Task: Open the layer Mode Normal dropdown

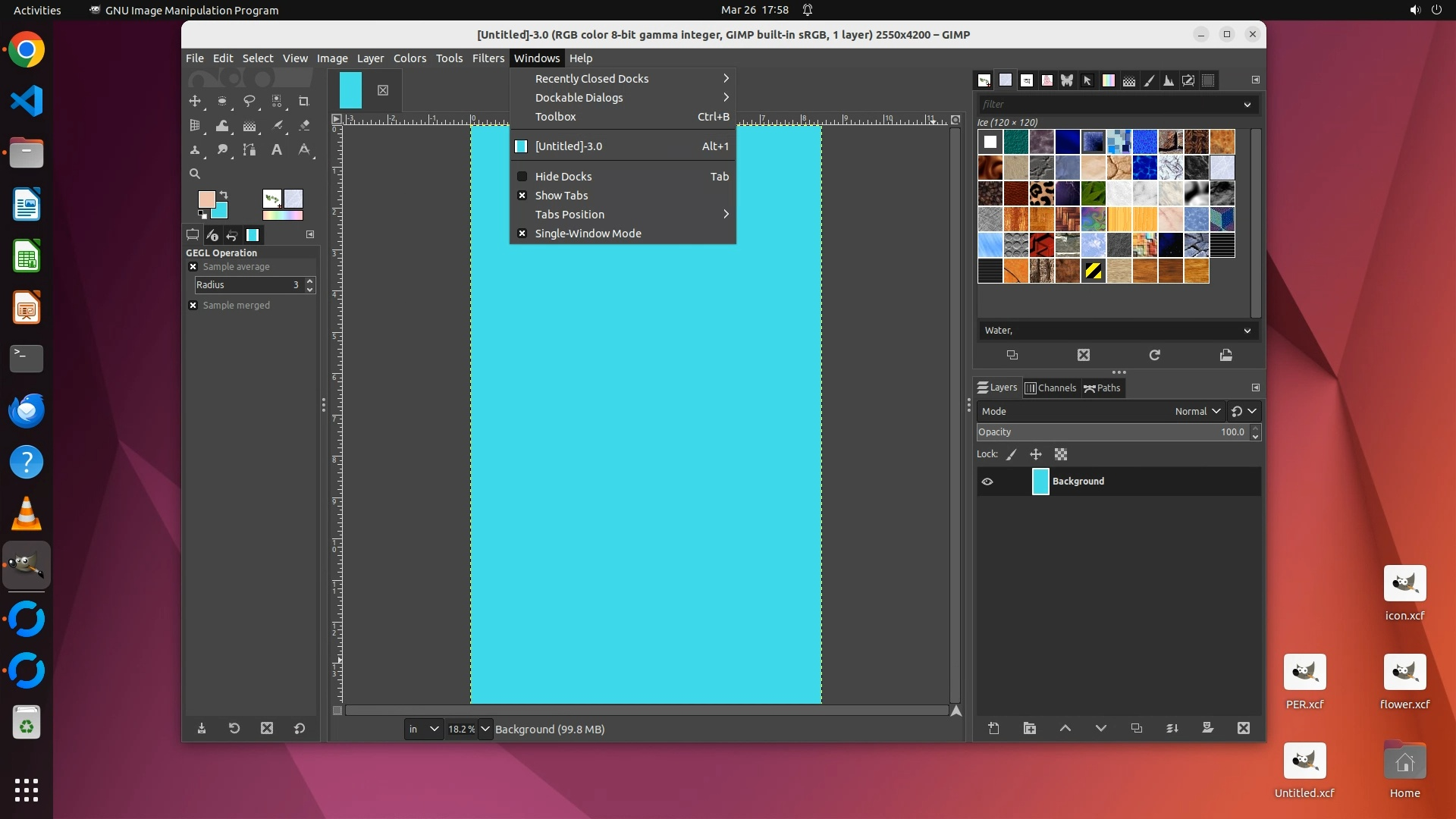Action: [1198, 411]
